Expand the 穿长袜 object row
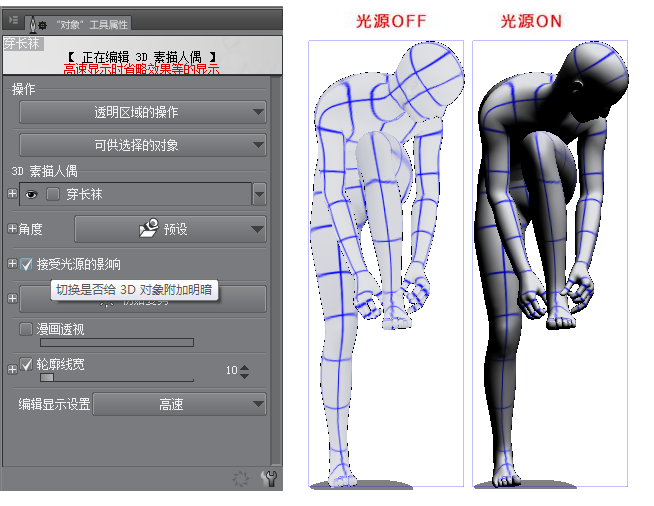Screen dimensions: 654x506 [12, 194]
